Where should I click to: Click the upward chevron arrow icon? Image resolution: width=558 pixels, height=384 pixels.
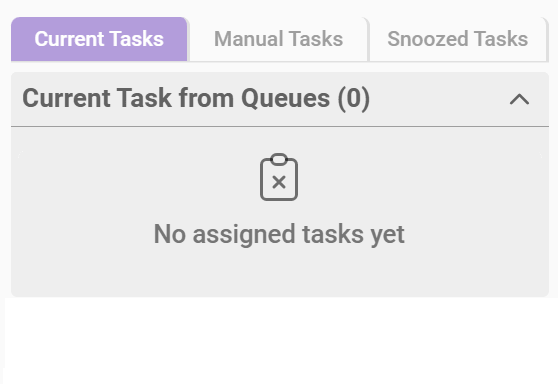[520, 99]
